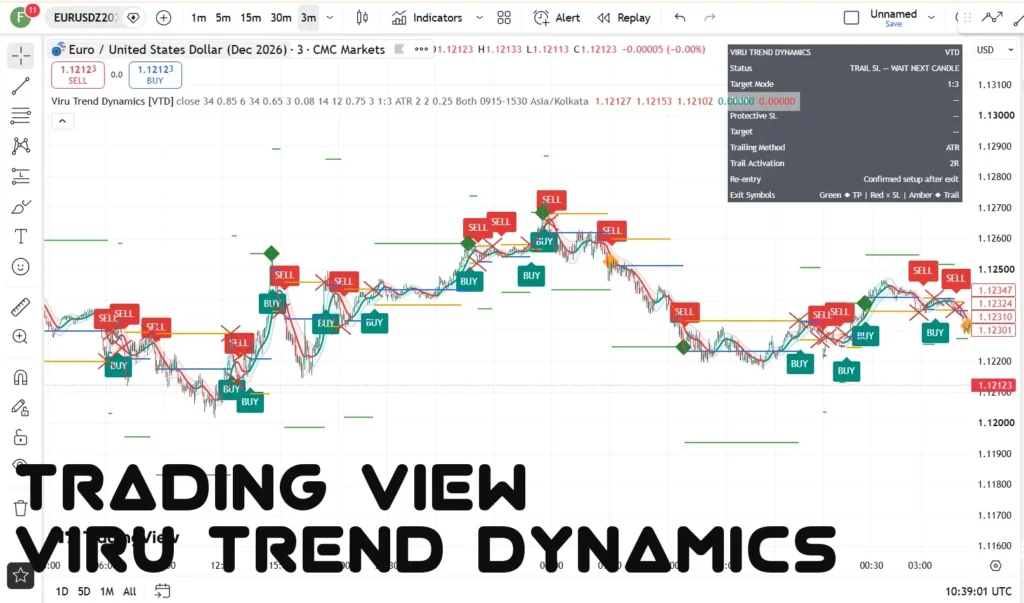Open the three-dot symbol more menu
The width and height of the screenshot is (1024, 603).
(421, 49)
